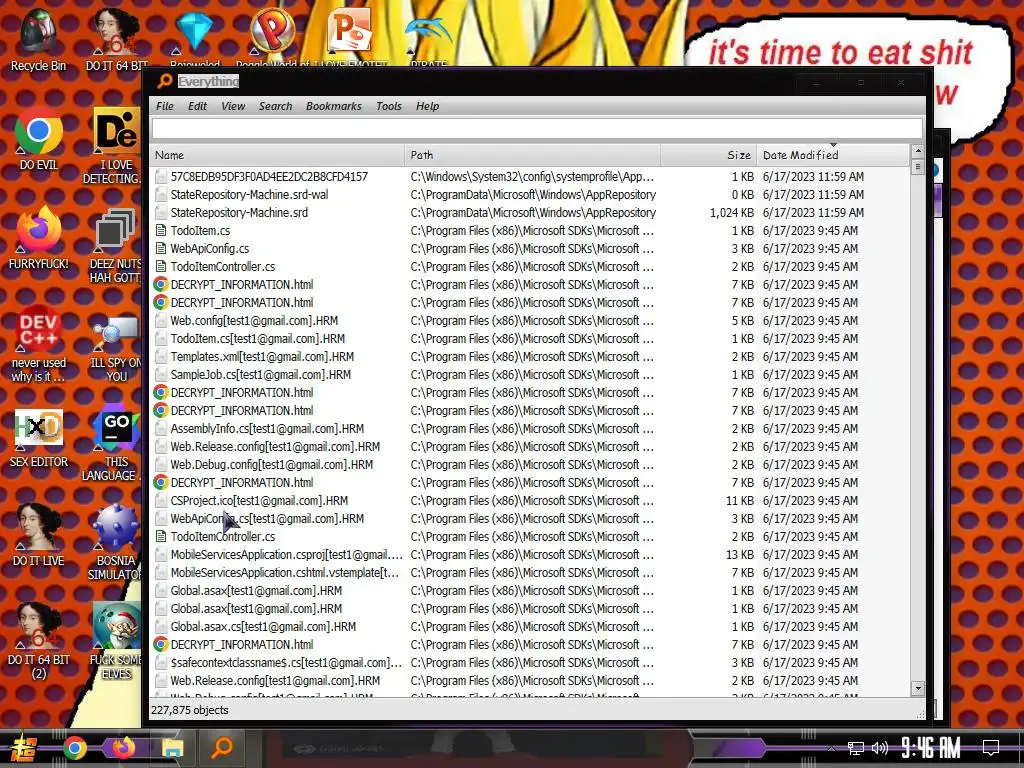
Task: Open the BOSNIA SIMULATOR desktop icon
Action: (x=115, y=543)
